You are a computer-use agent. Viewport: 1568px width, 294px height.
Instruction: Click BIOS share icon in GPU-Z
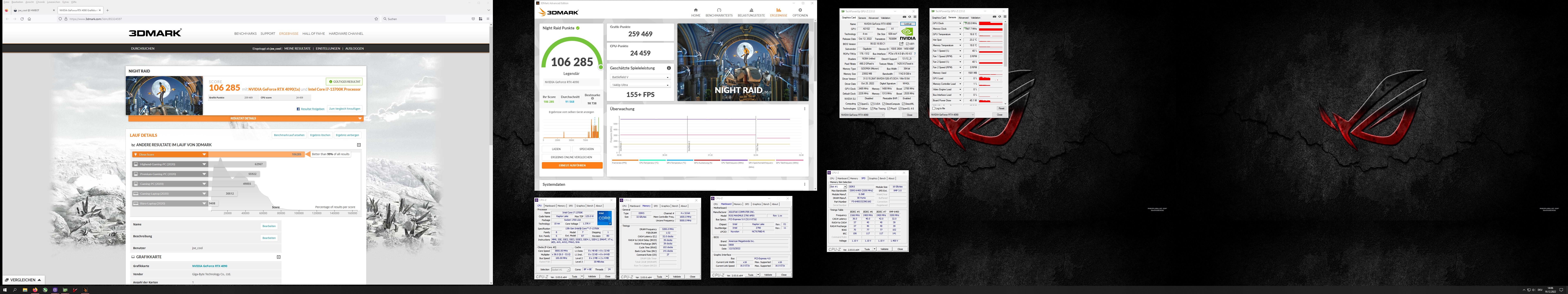[901, 44]
